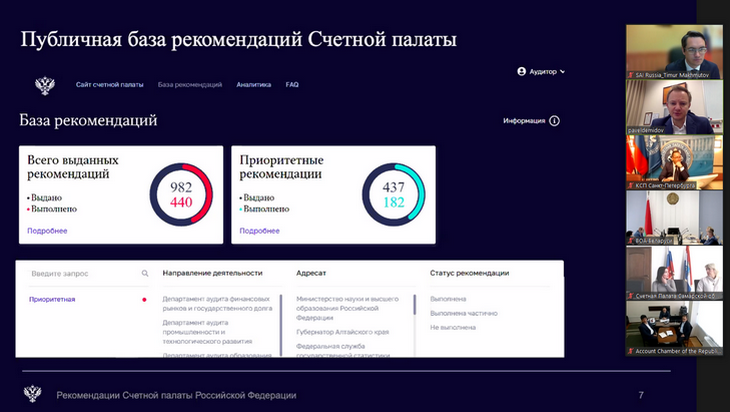The height and width of the screenshot is (412, 730).
Task: Click the Информация button
Action: tap(531, 121)
